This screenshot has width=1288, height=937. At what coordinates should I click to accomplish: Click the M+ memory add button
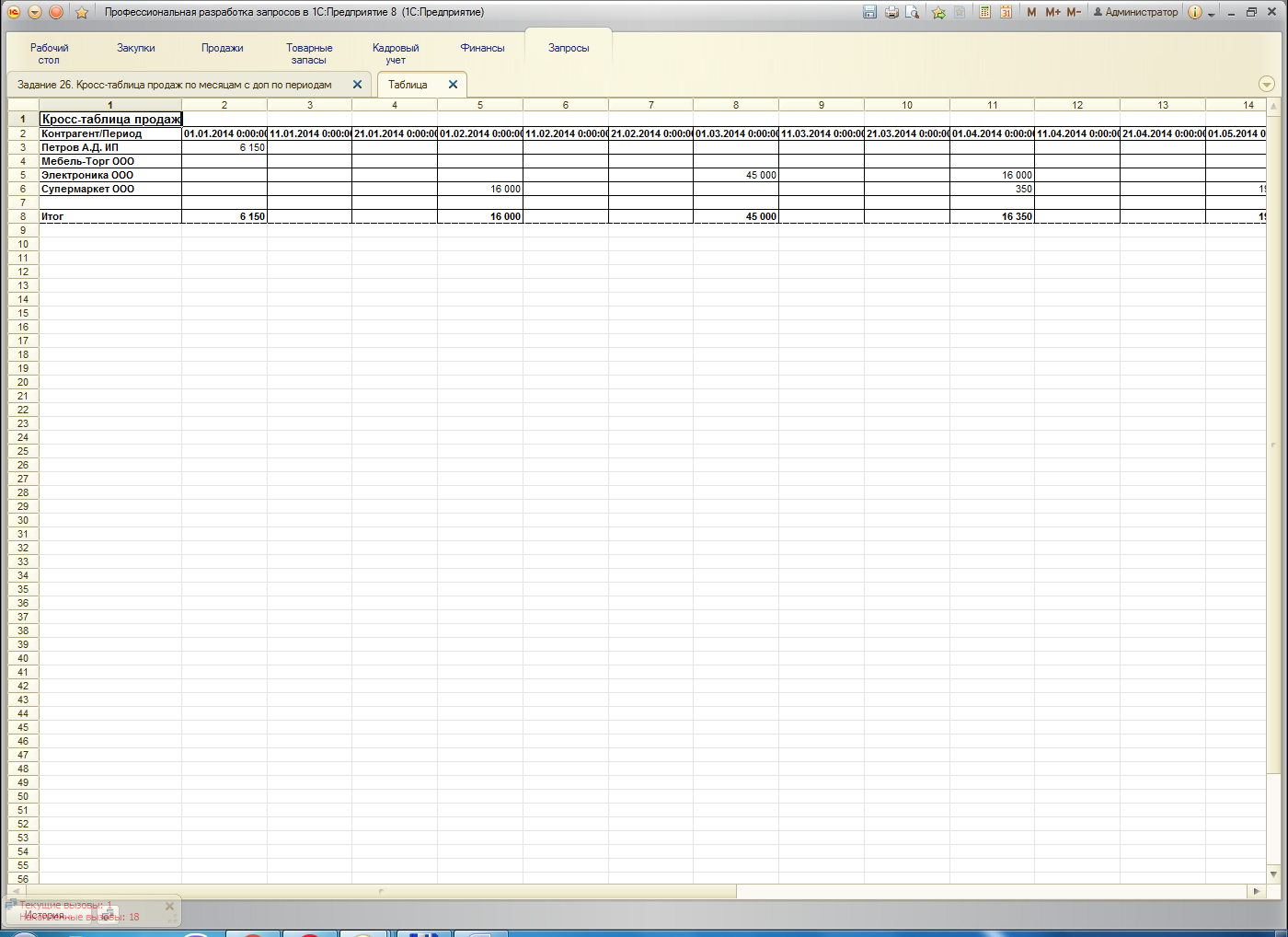point(1052,12)
